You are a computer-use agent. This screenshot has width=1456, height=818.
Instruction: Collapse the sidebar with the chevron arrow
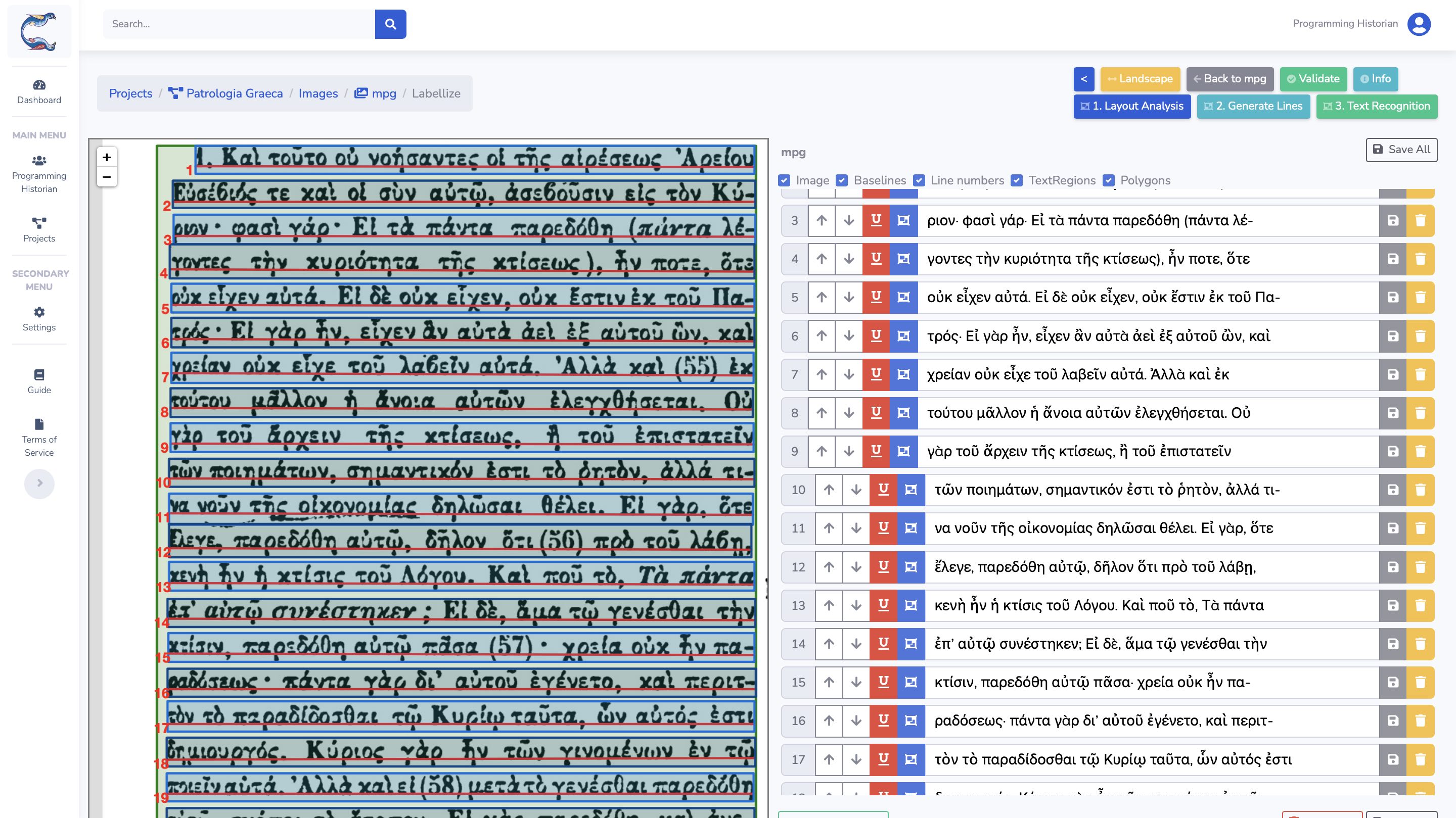click(39, 484)
